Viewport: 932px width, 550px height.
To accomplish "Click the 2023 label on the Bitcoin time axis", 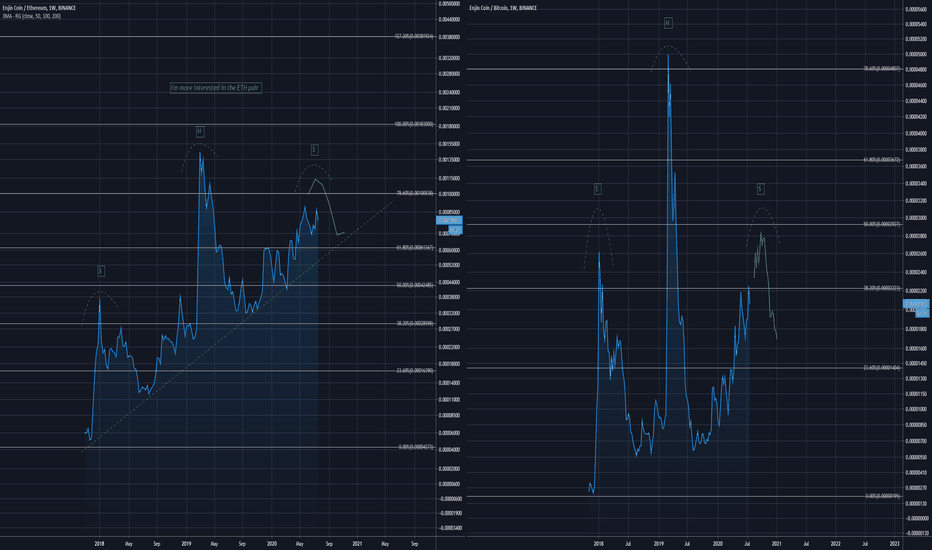I will tap(895, 543).
